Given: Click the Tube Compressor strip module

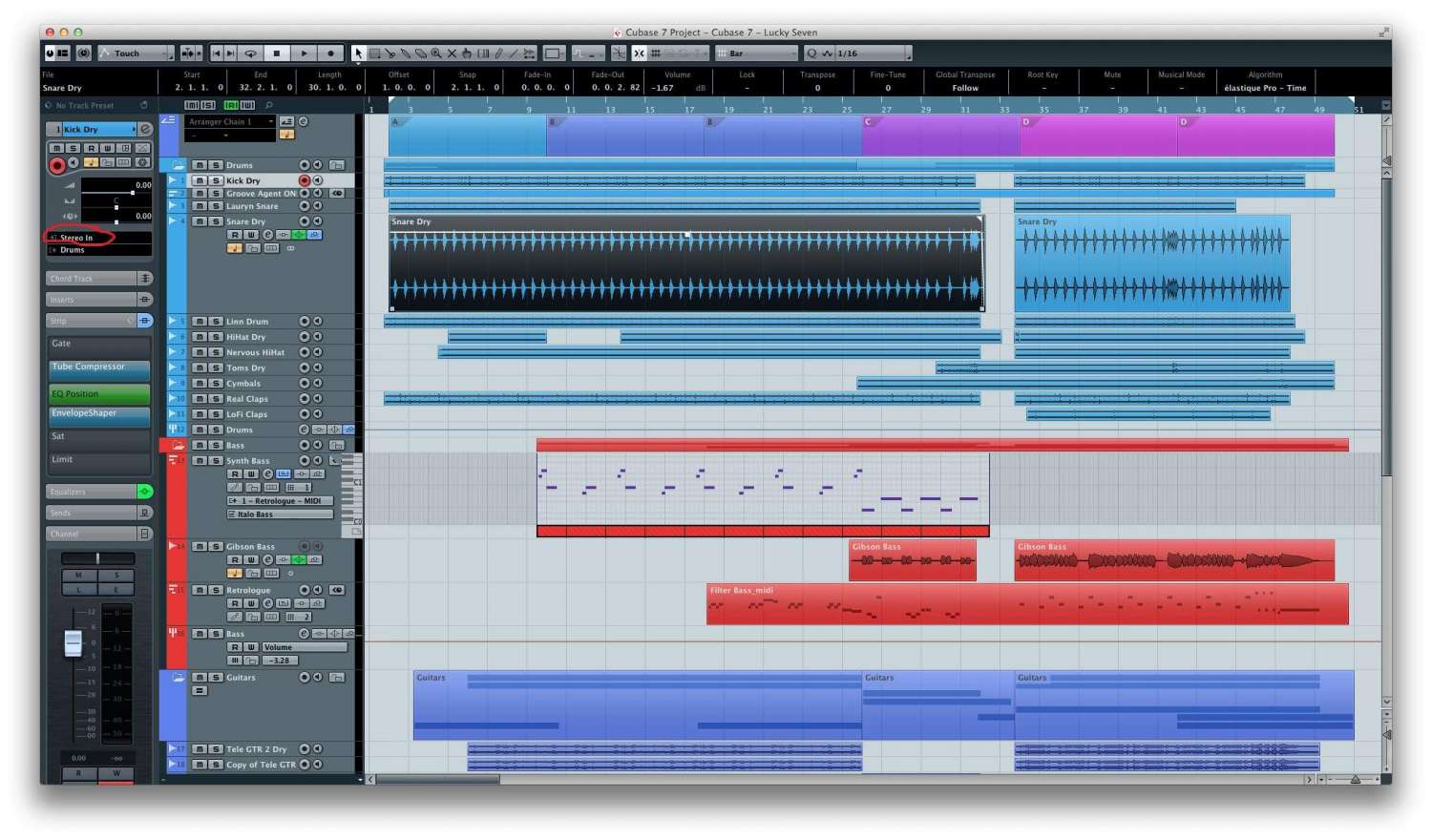Looking at the screenshot, I should [x=99, y=368].
